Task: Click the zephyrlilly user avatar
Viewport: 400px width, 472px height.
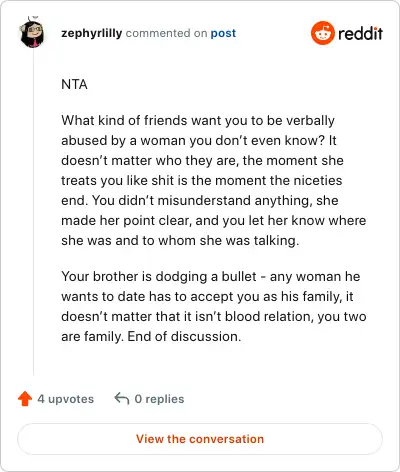Action: click(x=32, y=32)
